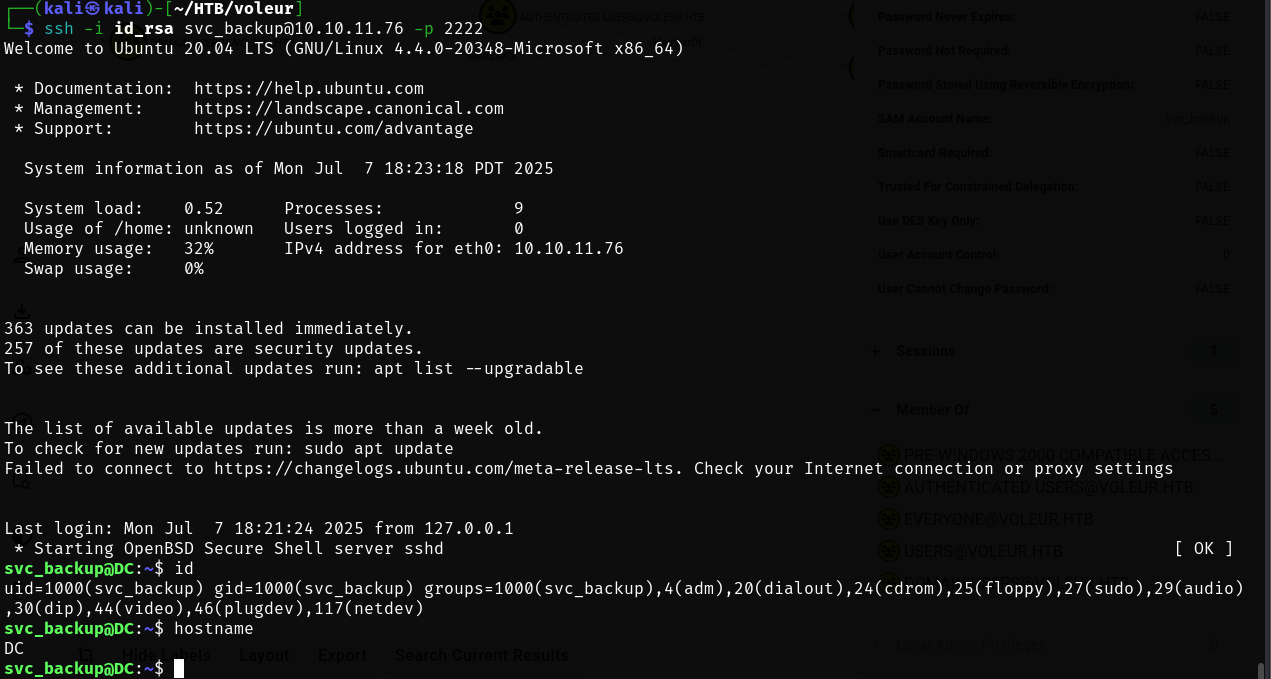Open the USERS@VOLEUR.HTB group entry
The width and height of the screenshot is (1271, 679).
click(983, 551)
